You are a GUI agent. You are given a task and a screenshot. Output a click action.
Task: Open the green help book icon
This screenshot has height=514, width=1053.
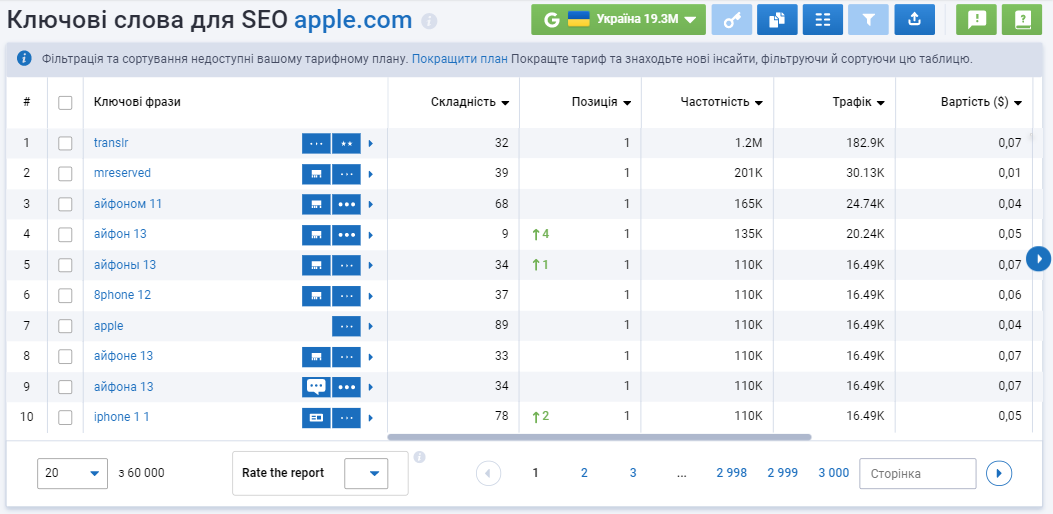click(x=1021, y=19)
